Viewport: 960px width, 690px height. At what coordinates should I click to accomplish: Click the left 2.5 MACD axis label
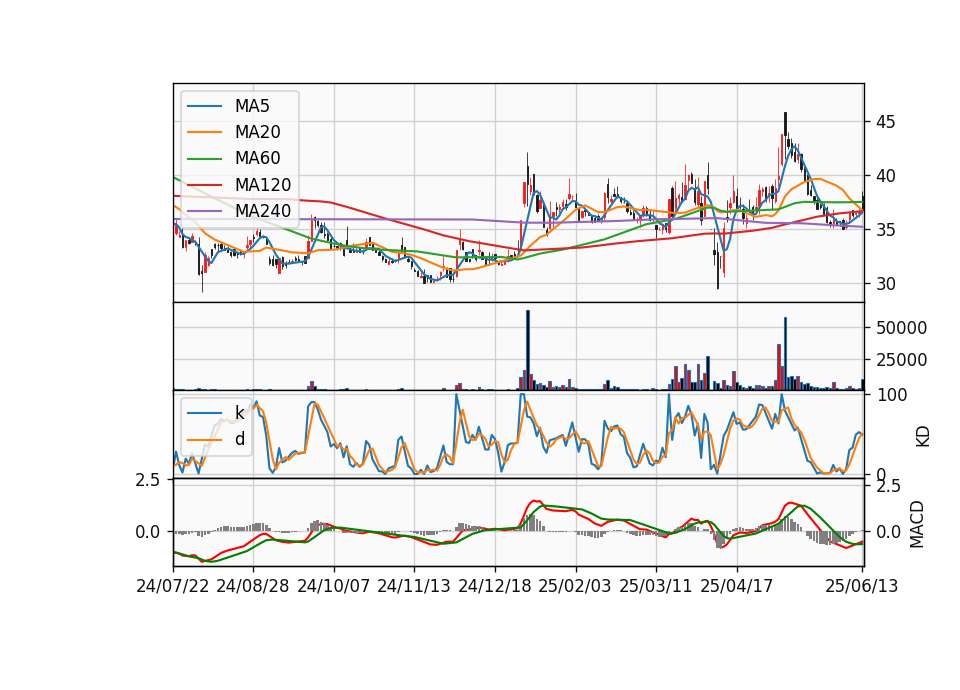point(148,480)
